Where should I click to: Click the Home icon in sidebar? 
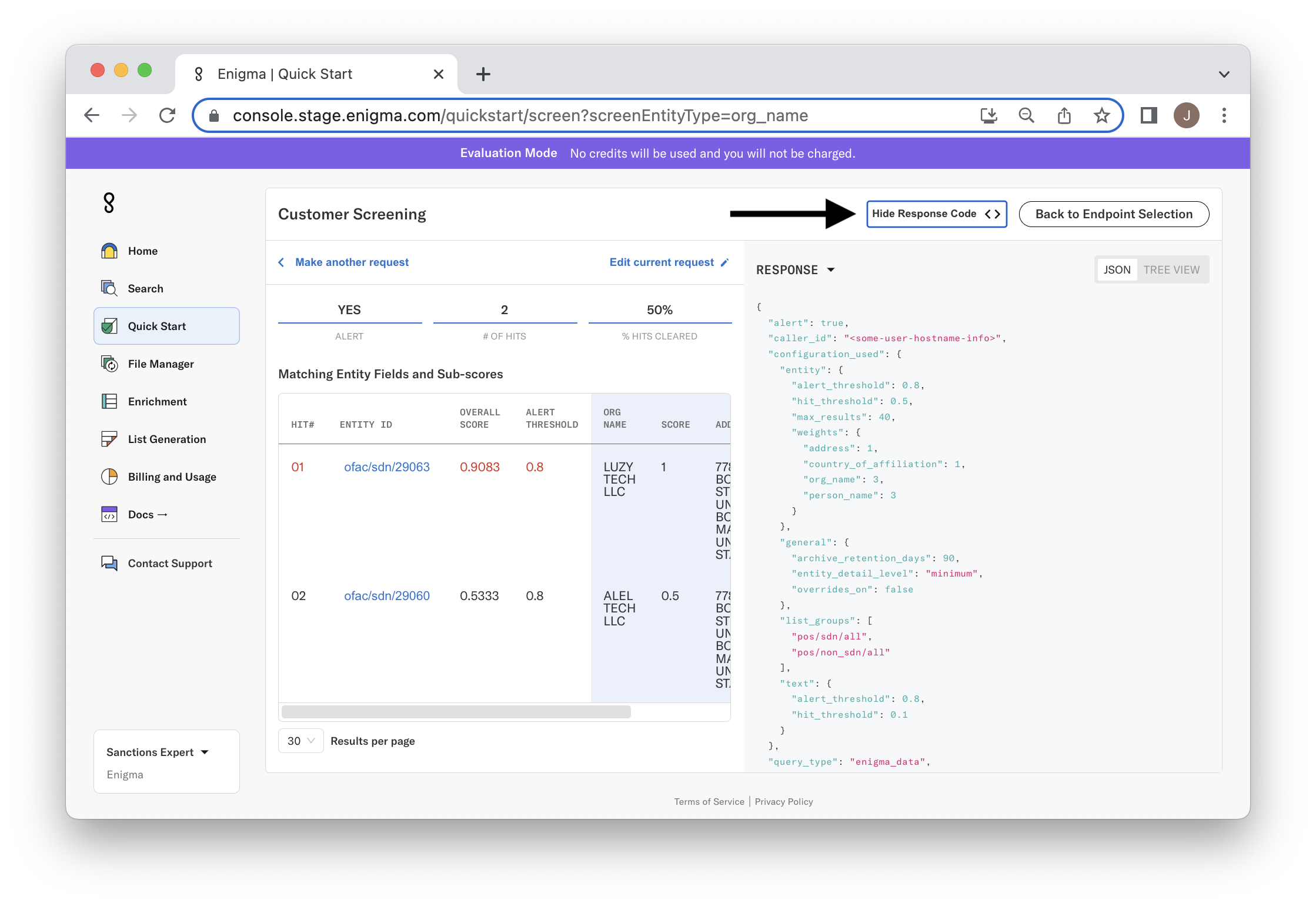click(x=109, y=251)
